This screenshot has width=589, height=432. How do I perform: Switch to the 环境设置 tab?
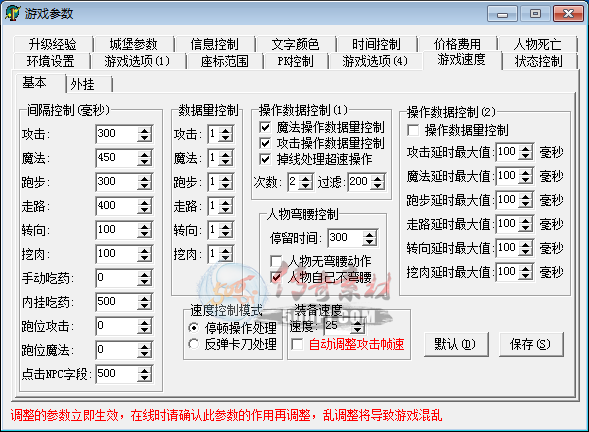pyautogui.click(x=51, y=61)
